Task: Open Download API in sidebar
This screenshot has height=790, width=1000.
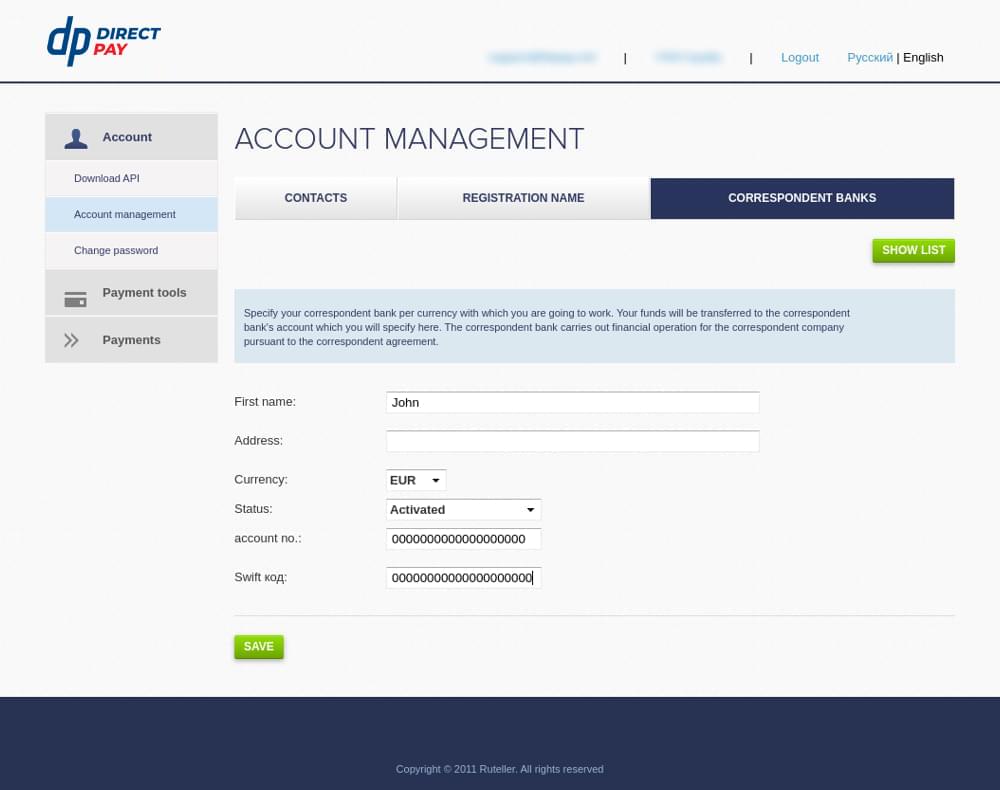Action: [x=107, y=178]
